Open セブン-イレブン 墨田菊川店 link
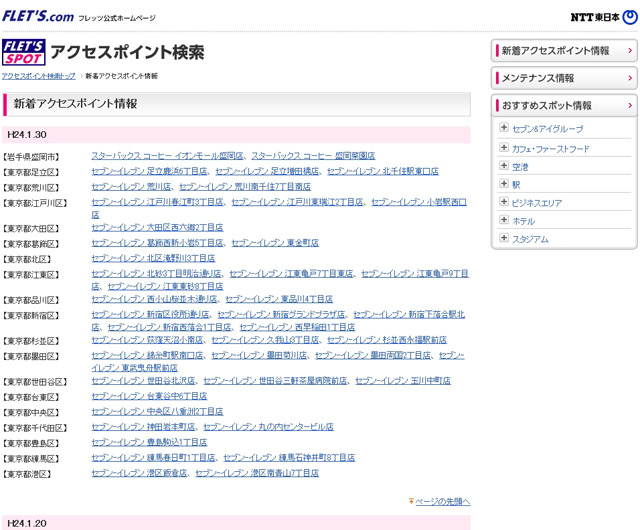Image resolution: width=640 pixels, height=530 pixels. click(x=259, y=356)
